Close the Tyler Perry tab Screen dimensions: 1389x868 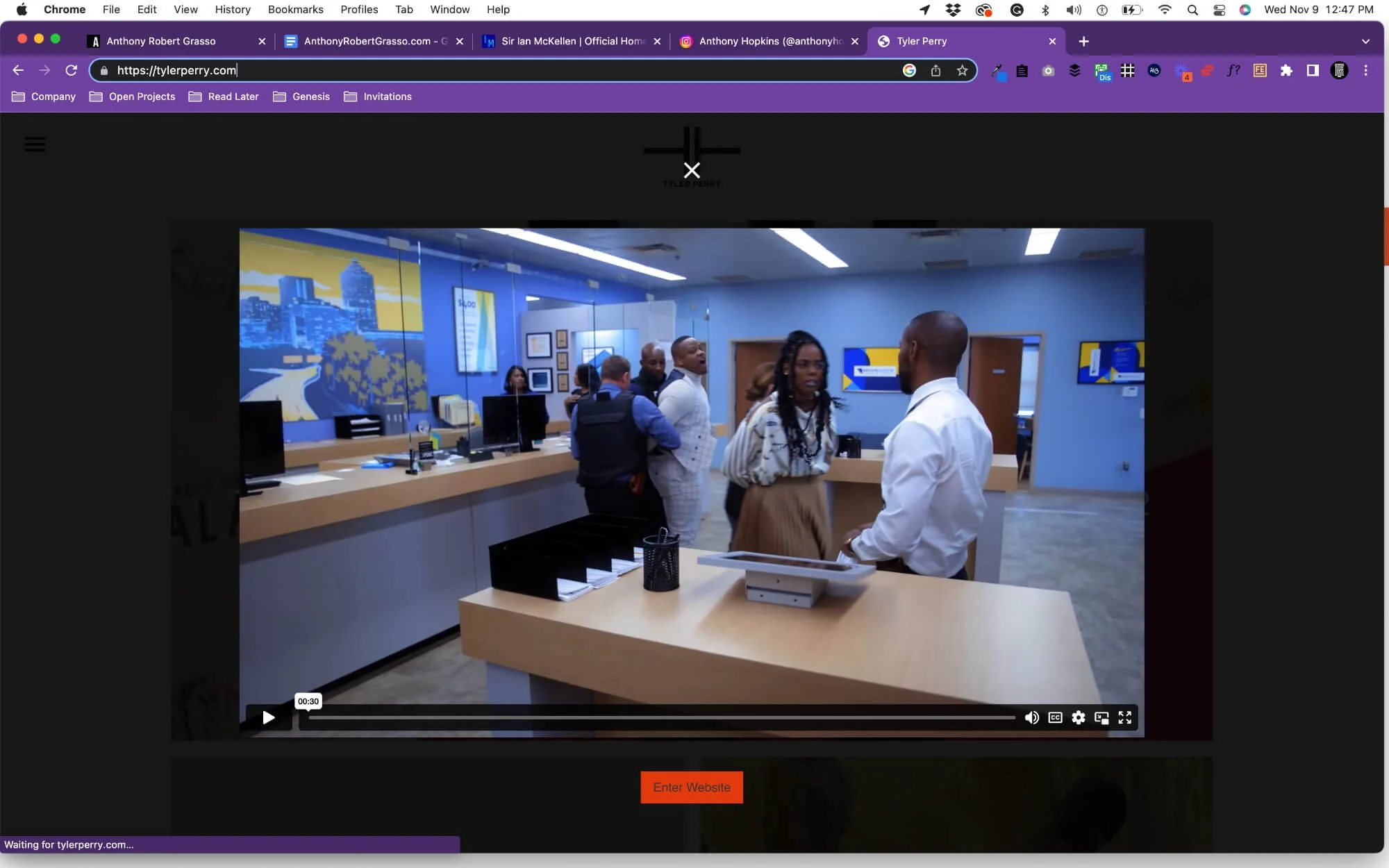(x=1052, y=41)
